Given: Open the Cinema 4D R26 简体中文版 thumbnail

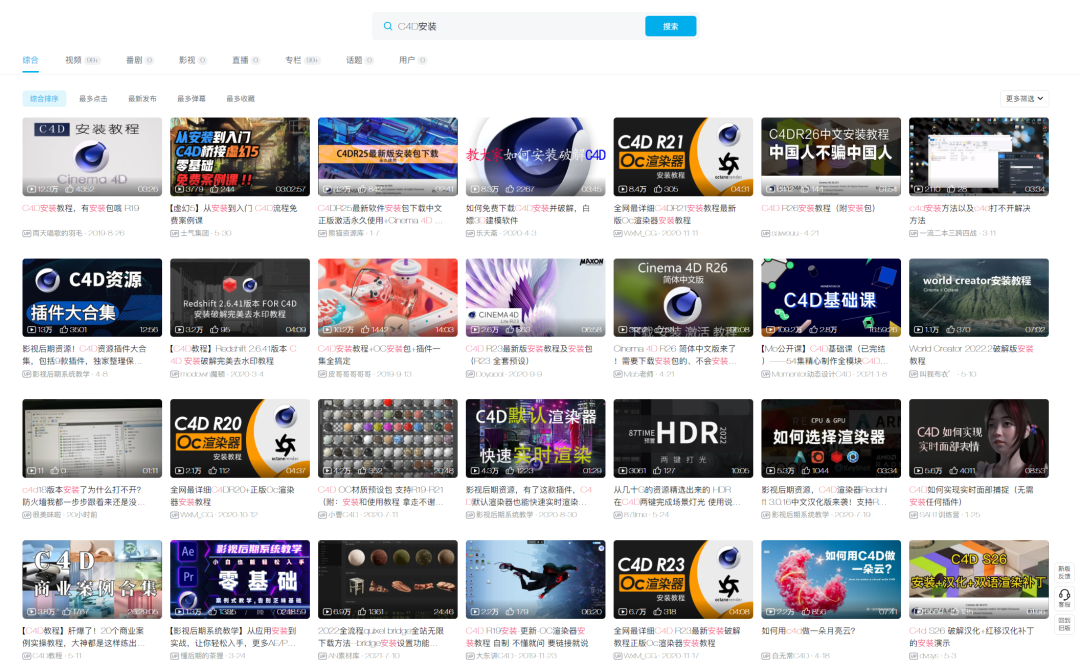Looking at the screenshot, I should pos(683,298).
